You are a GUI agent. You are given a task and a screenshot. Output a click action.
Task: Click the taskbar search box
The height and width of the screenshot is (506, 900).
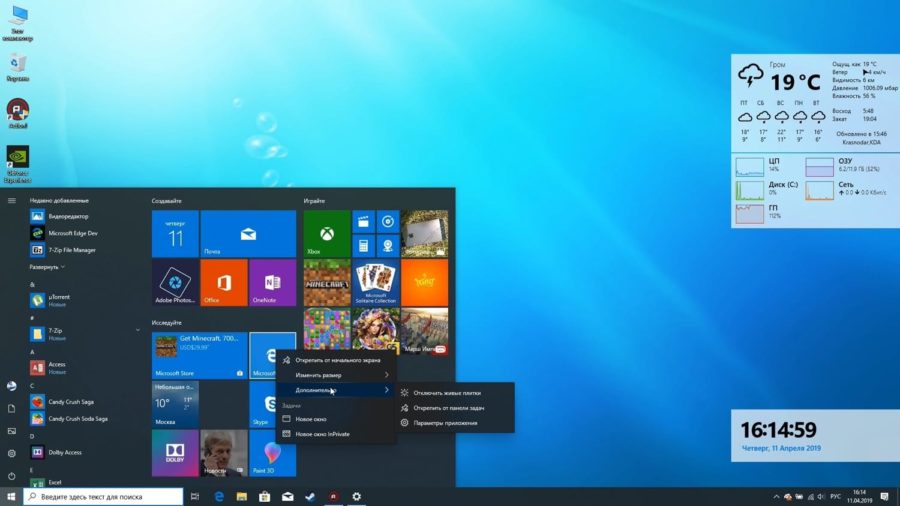(103, 496)
